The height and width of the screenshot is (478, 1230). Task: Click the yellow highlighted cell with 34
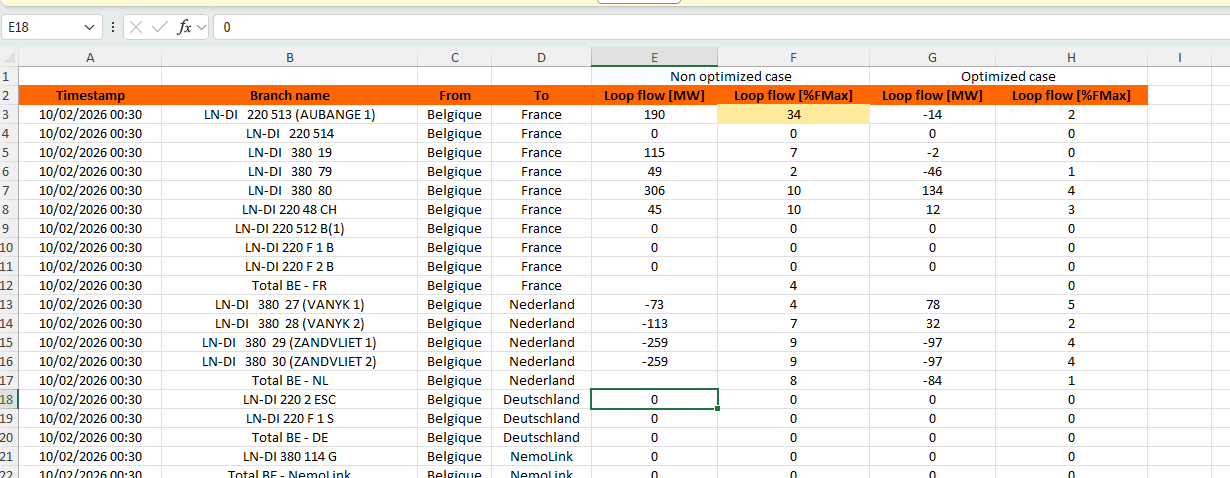tap(793, 115)
